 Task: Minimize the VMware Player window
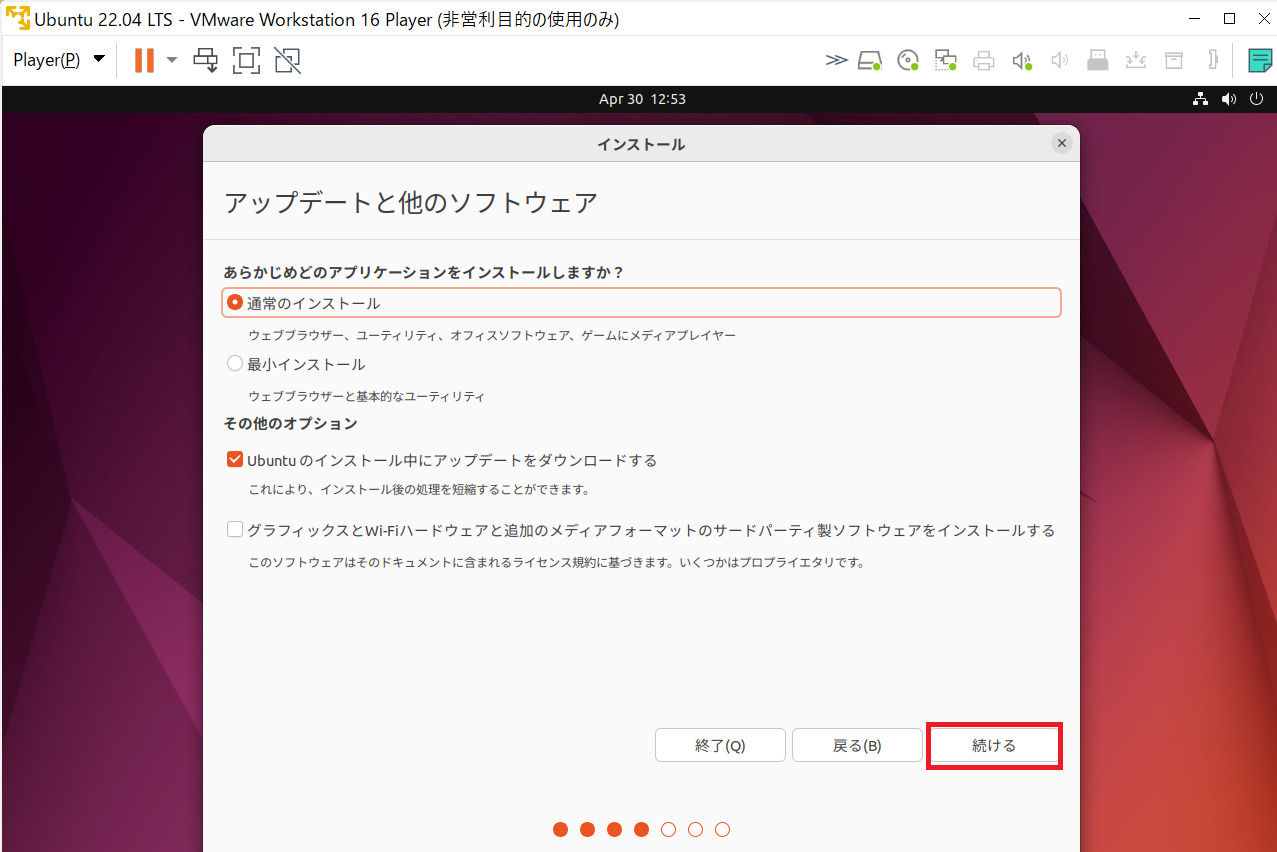pyautogui.click(x=1194, y=18)
